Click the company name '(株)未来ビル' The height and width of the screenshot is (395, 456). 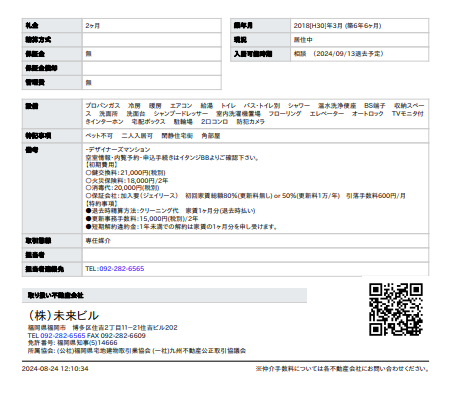click(x=63, y=315)
